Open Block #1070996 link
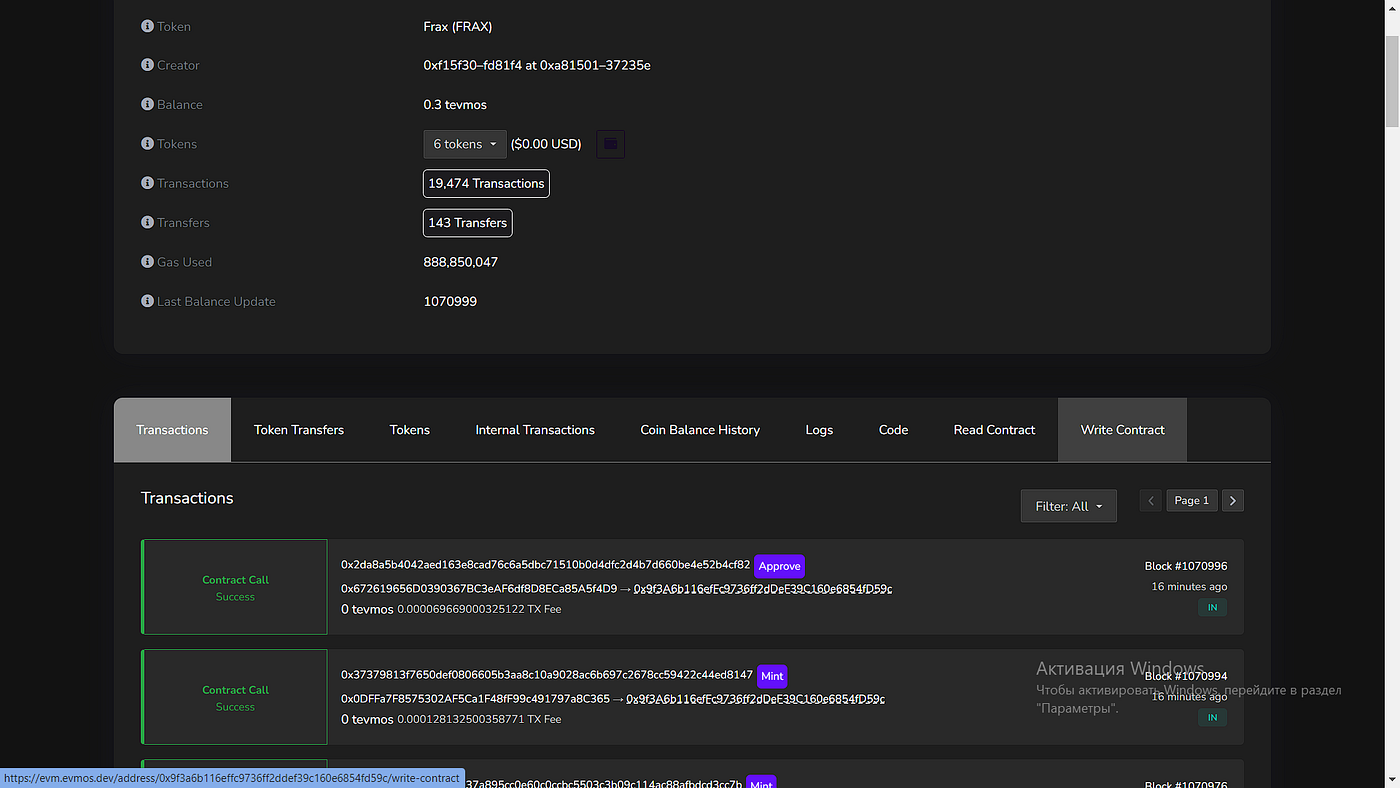The image size is (1400, 788). 1186,566
